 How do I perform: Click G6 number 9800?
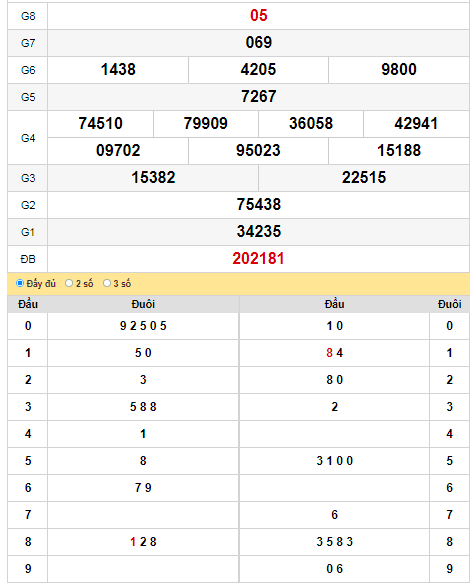[399, 70]
